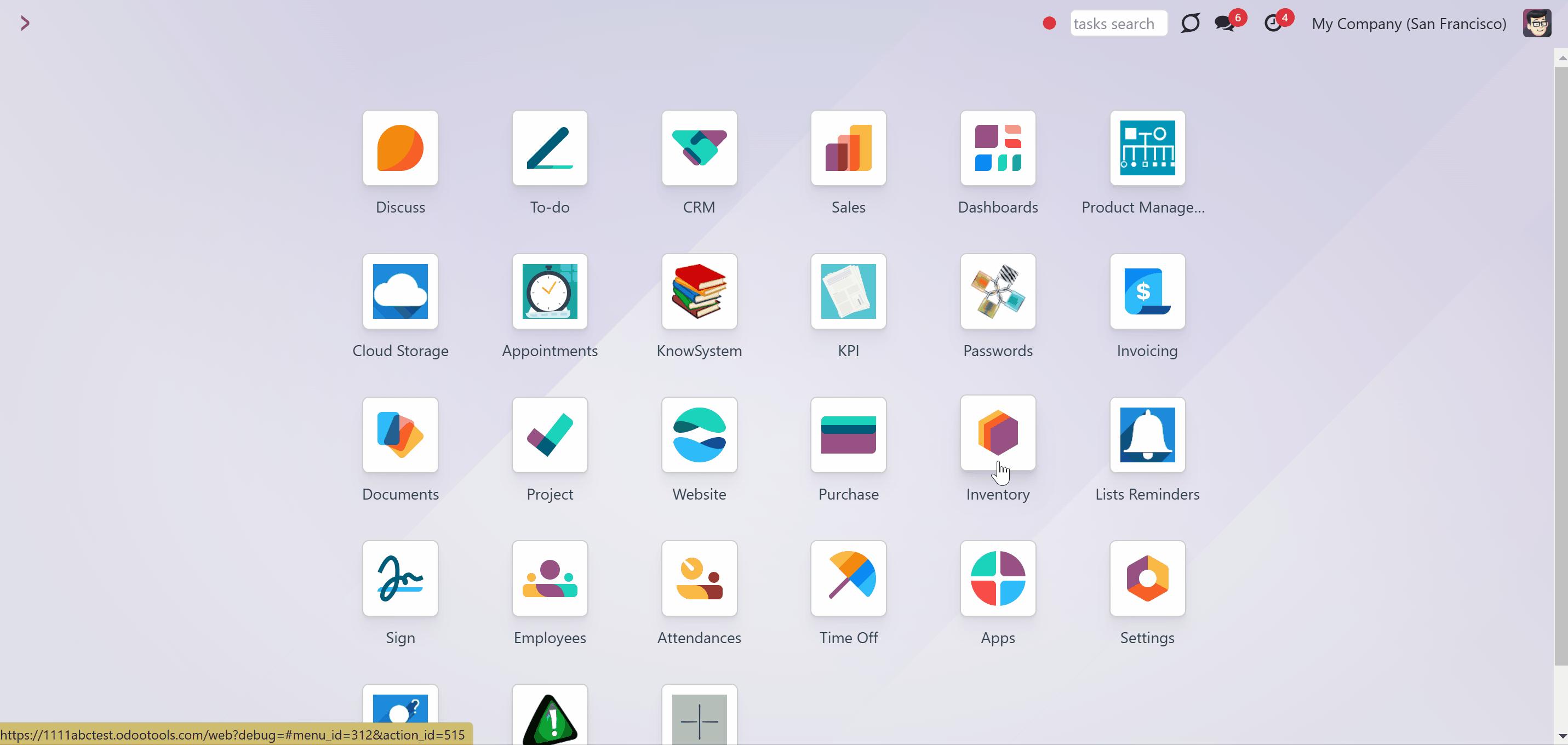
Task: Open the Inventory app
Action: [998, 433]
